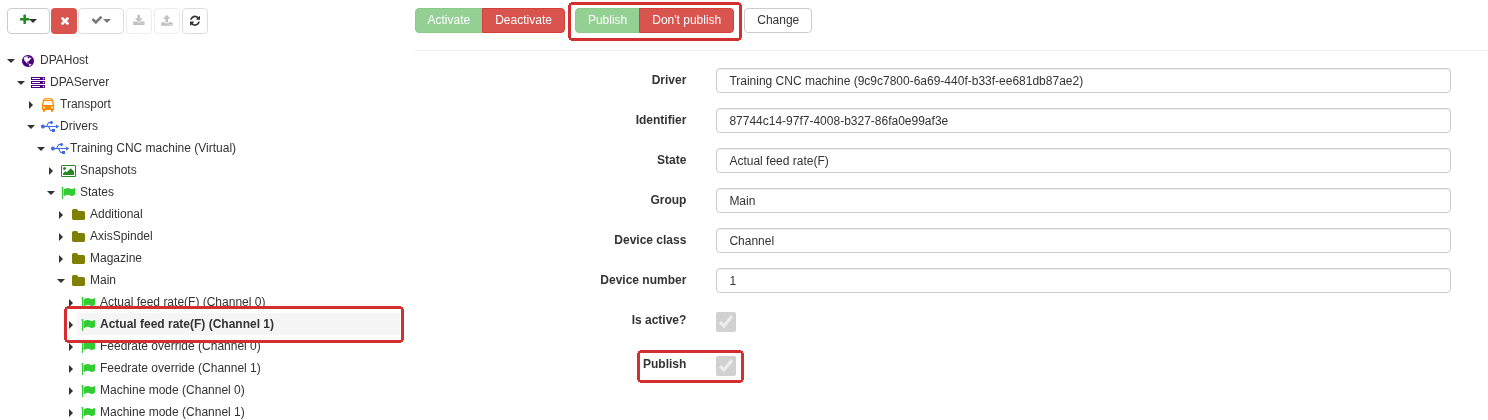This screenshot has width=1488, height=420.
Task: Click the Additional folder icon
Action: click(x=78, y=214)
